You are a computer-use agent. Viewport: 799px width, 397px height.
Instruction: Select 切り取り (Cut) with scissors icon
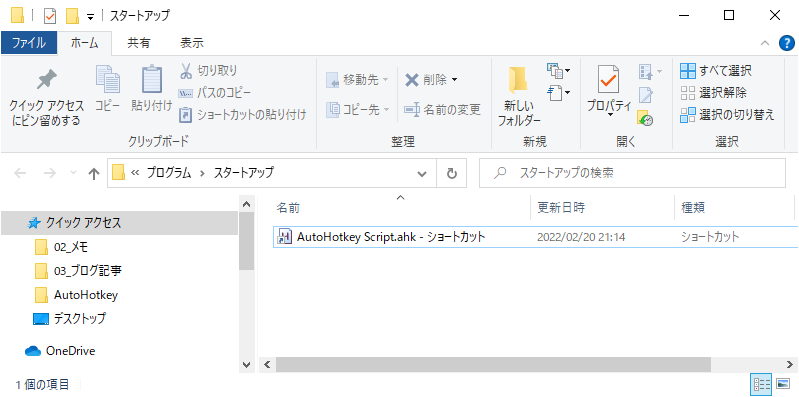coord(208,70)
